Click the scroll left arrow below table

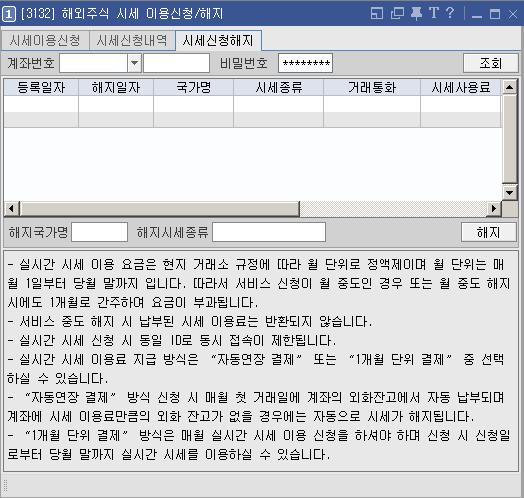pos(11,209)
